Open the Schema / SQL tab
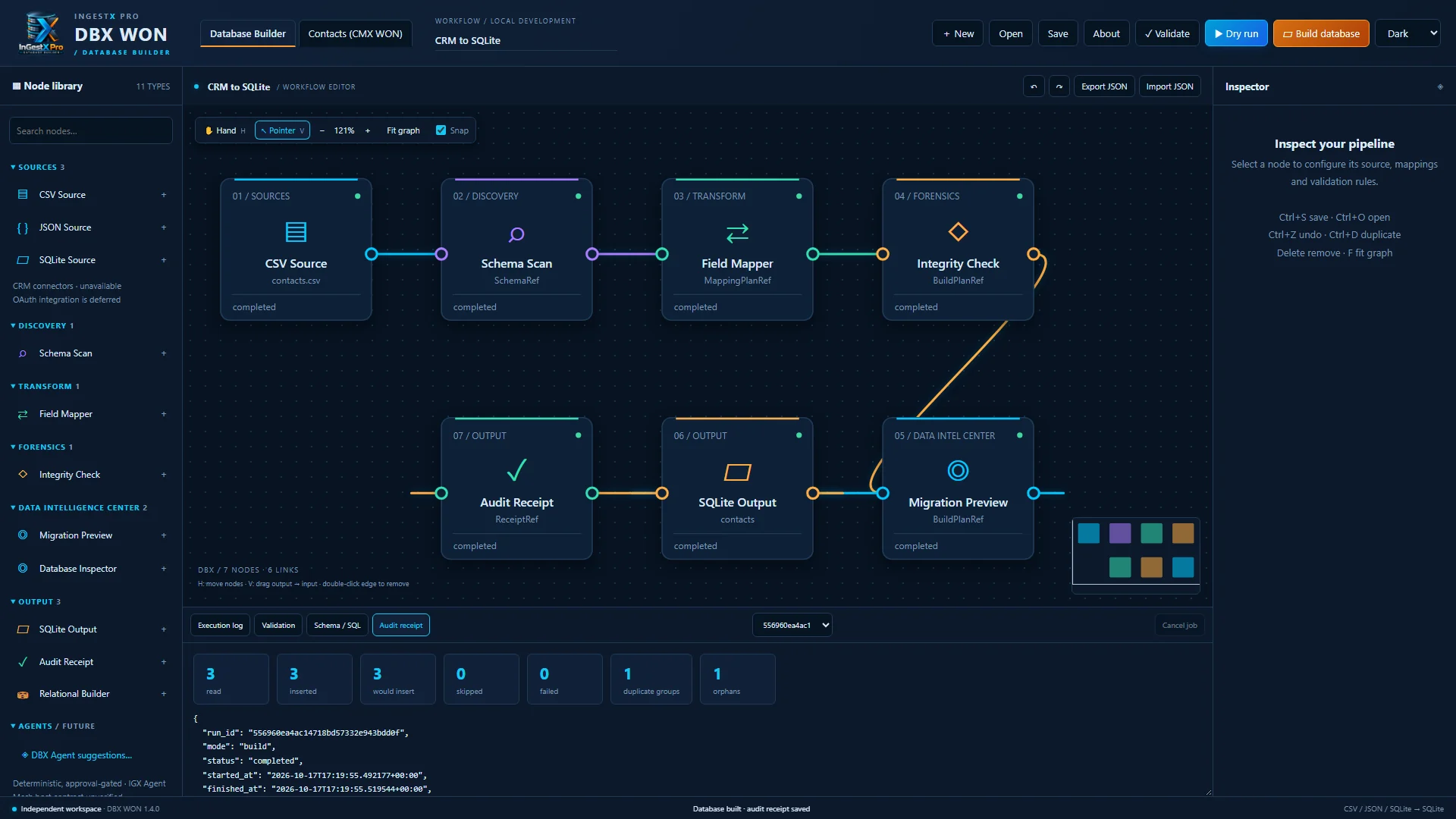This screenshot has width=1456, height=819. coord(337,625)
